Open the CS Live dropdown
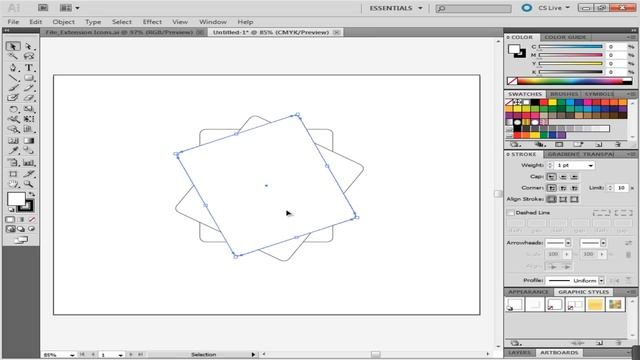Viewport: 640px width, 360px height. pyautogui.click(x=554, y=8)
